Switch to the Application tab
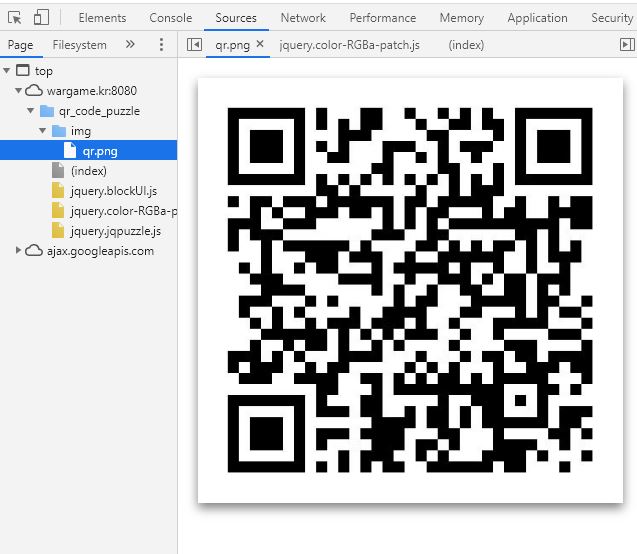This screenshot has width=637, height=554. tap(537, 18)
